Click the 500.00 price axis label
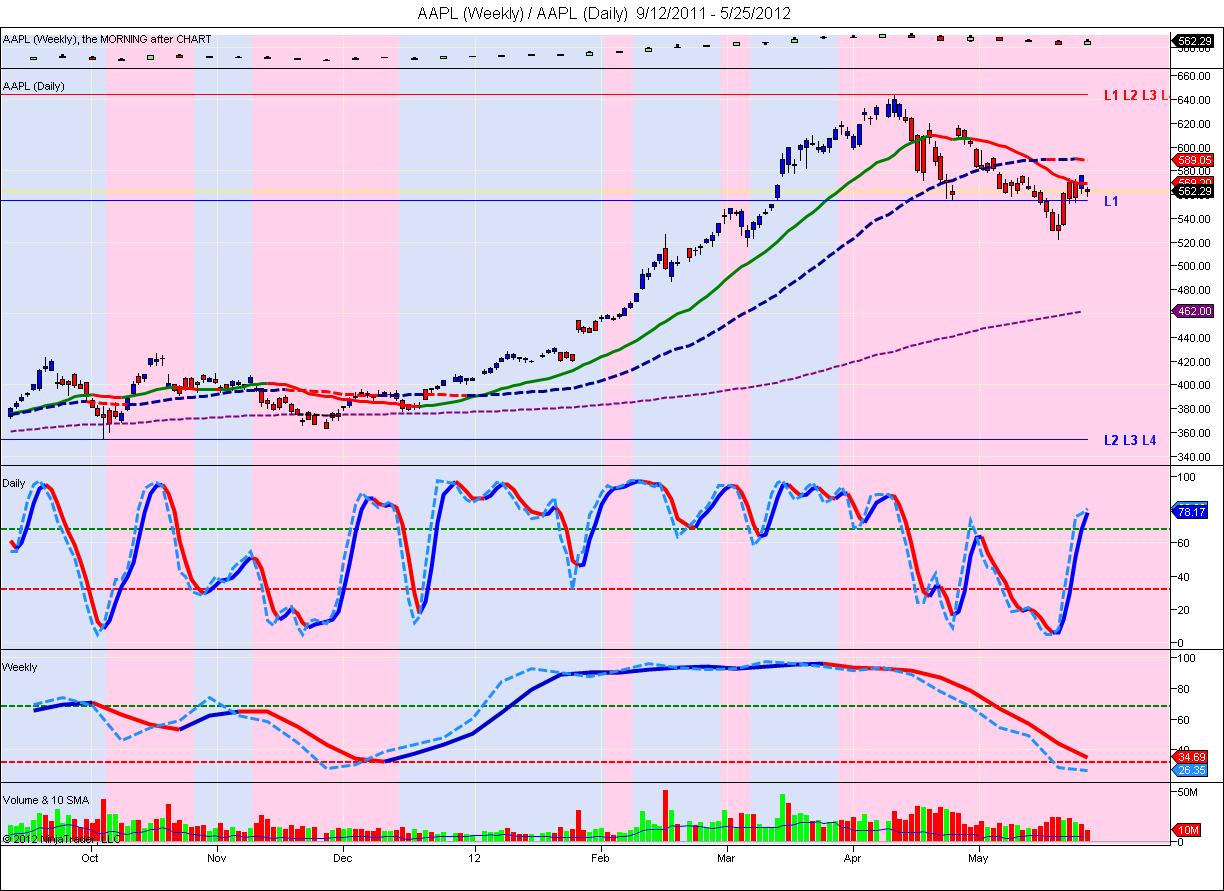 [1193, 267]
